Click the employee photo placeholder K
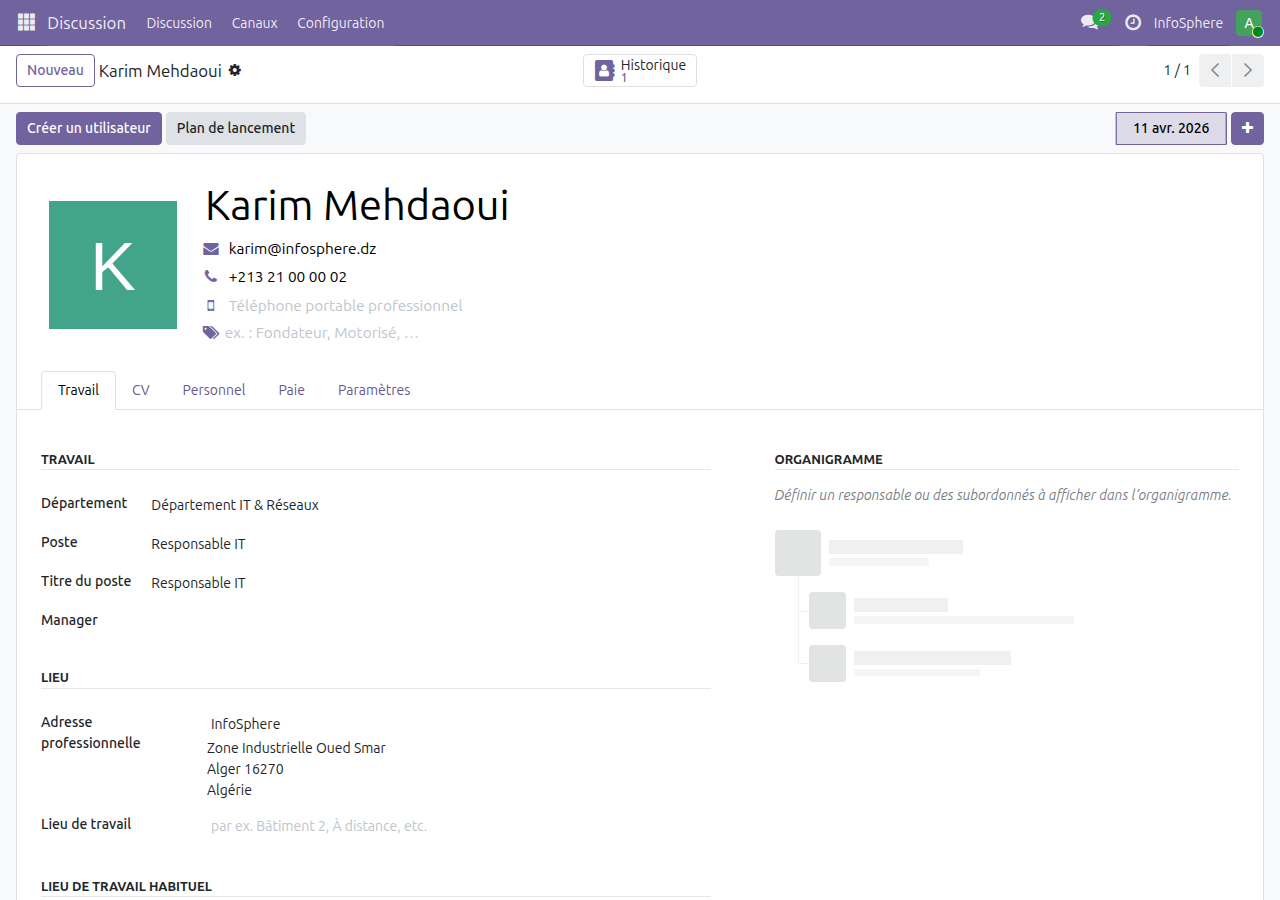1280x900 pixels. 112,264
